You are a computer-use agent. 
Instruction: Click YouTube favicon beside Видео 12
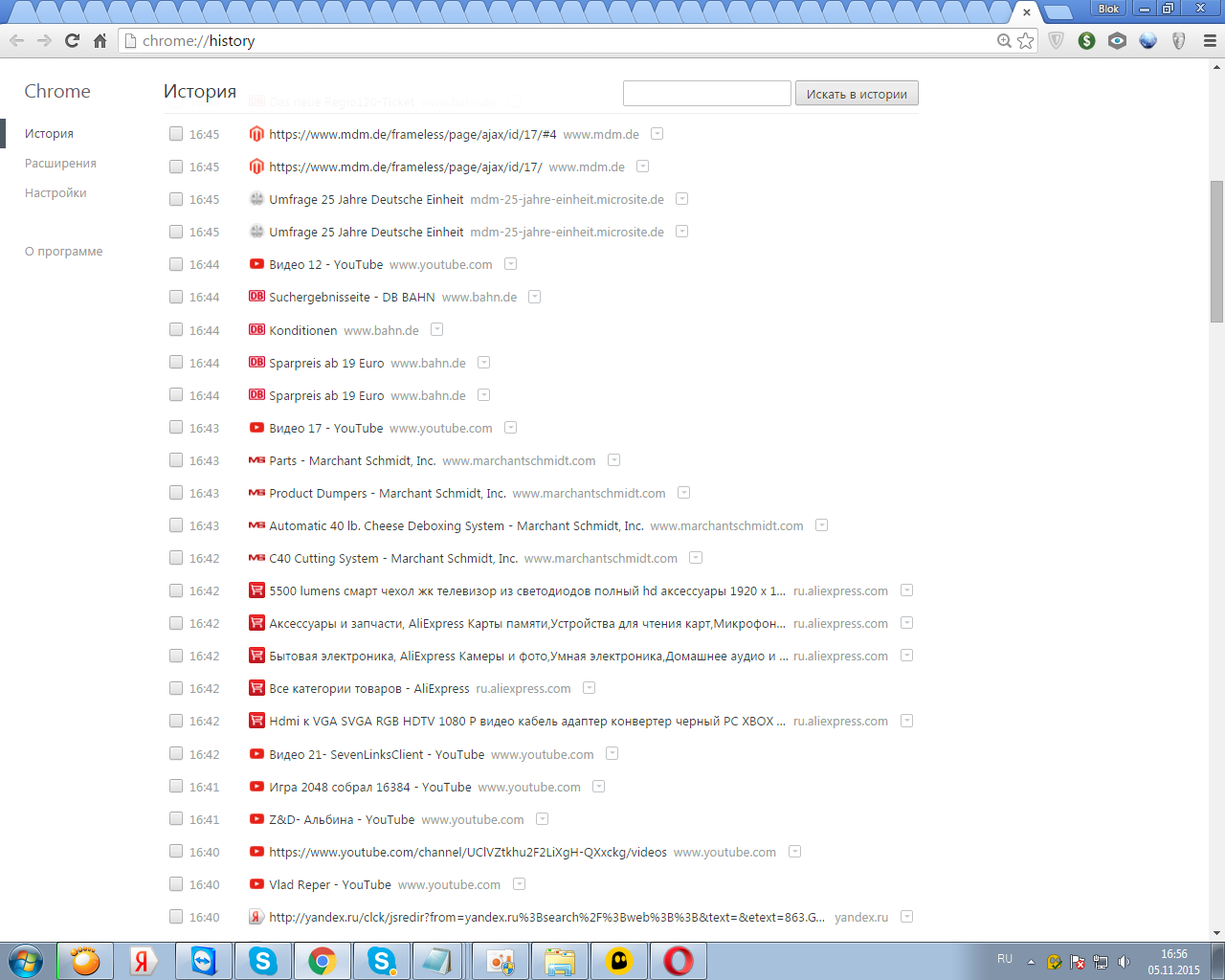click(x=256, y=264)
